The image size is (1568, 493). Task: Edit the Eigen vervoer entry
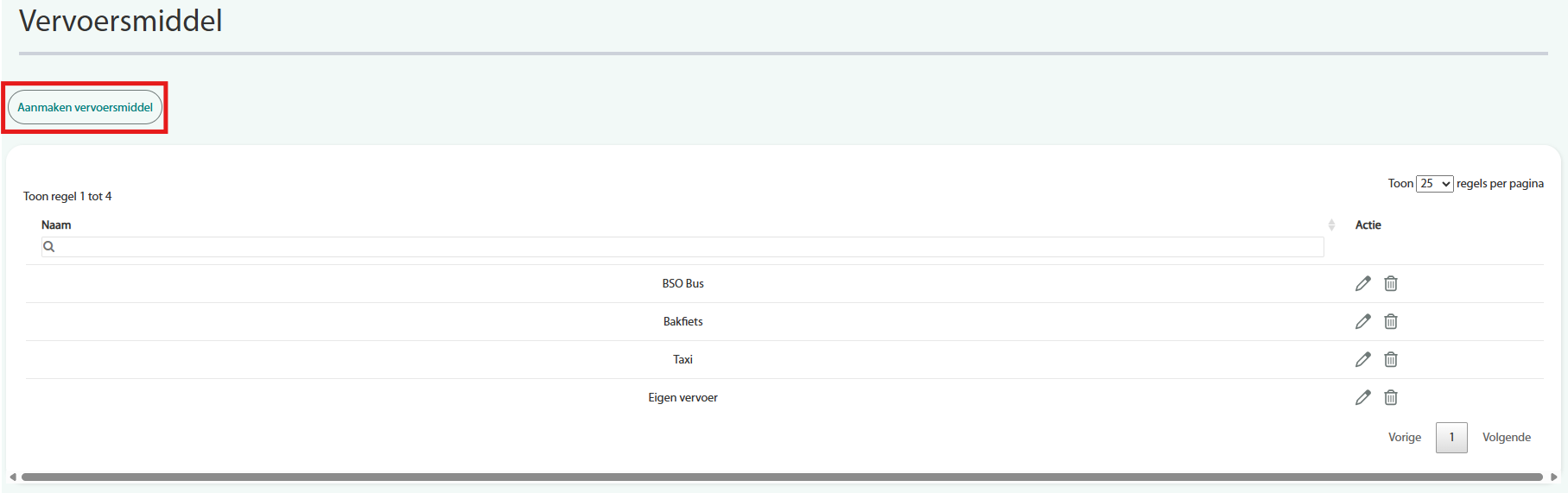coord(1362,397)
